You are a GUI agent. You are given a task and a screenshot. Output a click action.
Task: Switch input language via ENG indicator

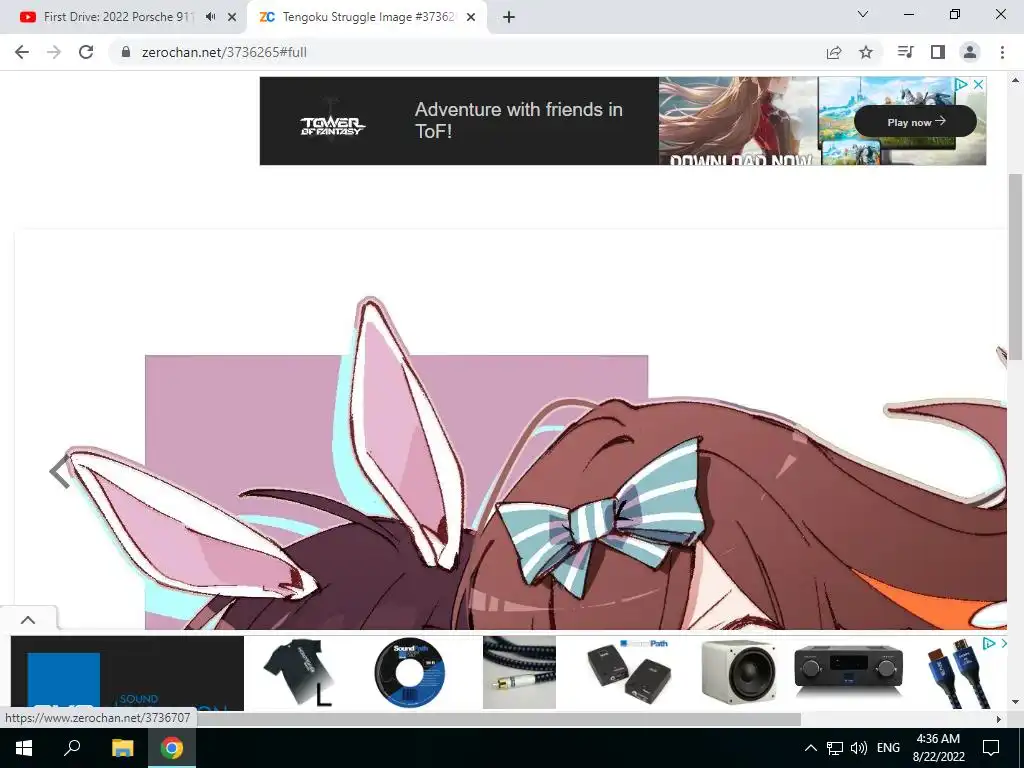tap(888, 748)
